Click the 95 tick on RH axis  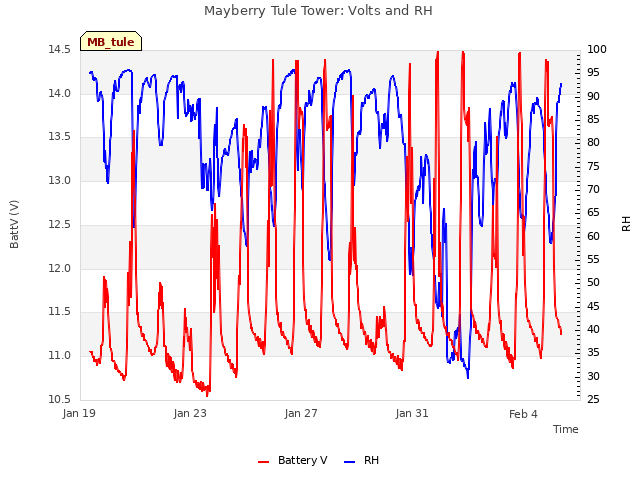pyautogui.click(x=593, y=73)
